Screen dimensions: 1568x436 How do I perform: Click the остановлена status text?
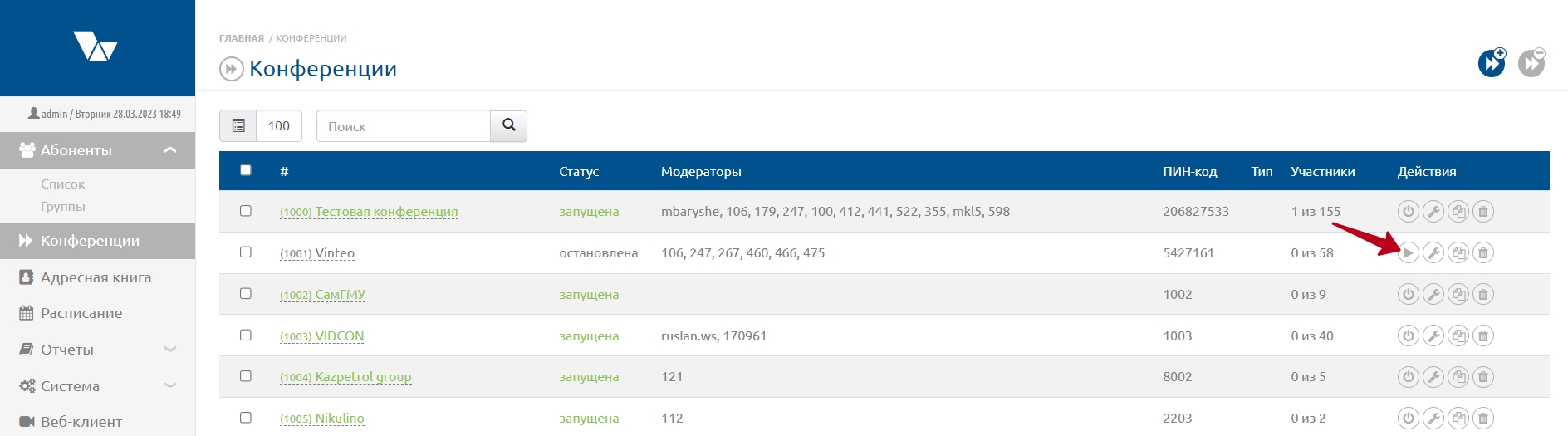599,253
